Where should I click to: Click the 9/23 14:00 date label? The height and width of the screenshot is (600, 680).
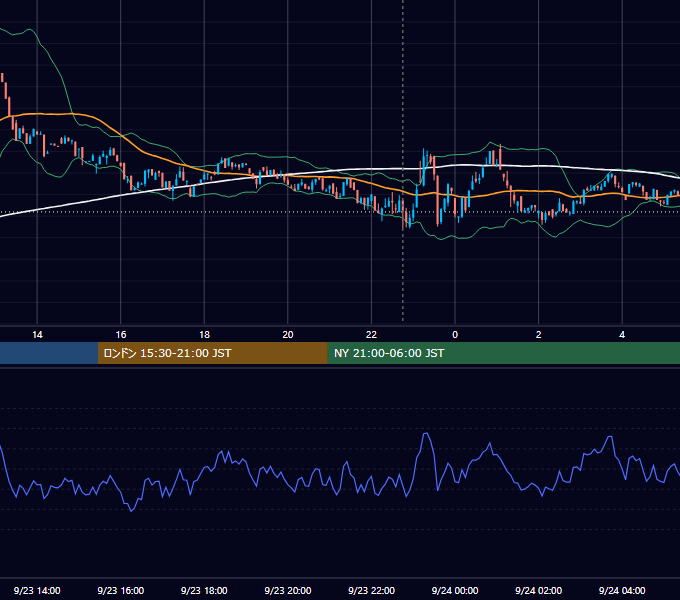click(x=37, y=590)
